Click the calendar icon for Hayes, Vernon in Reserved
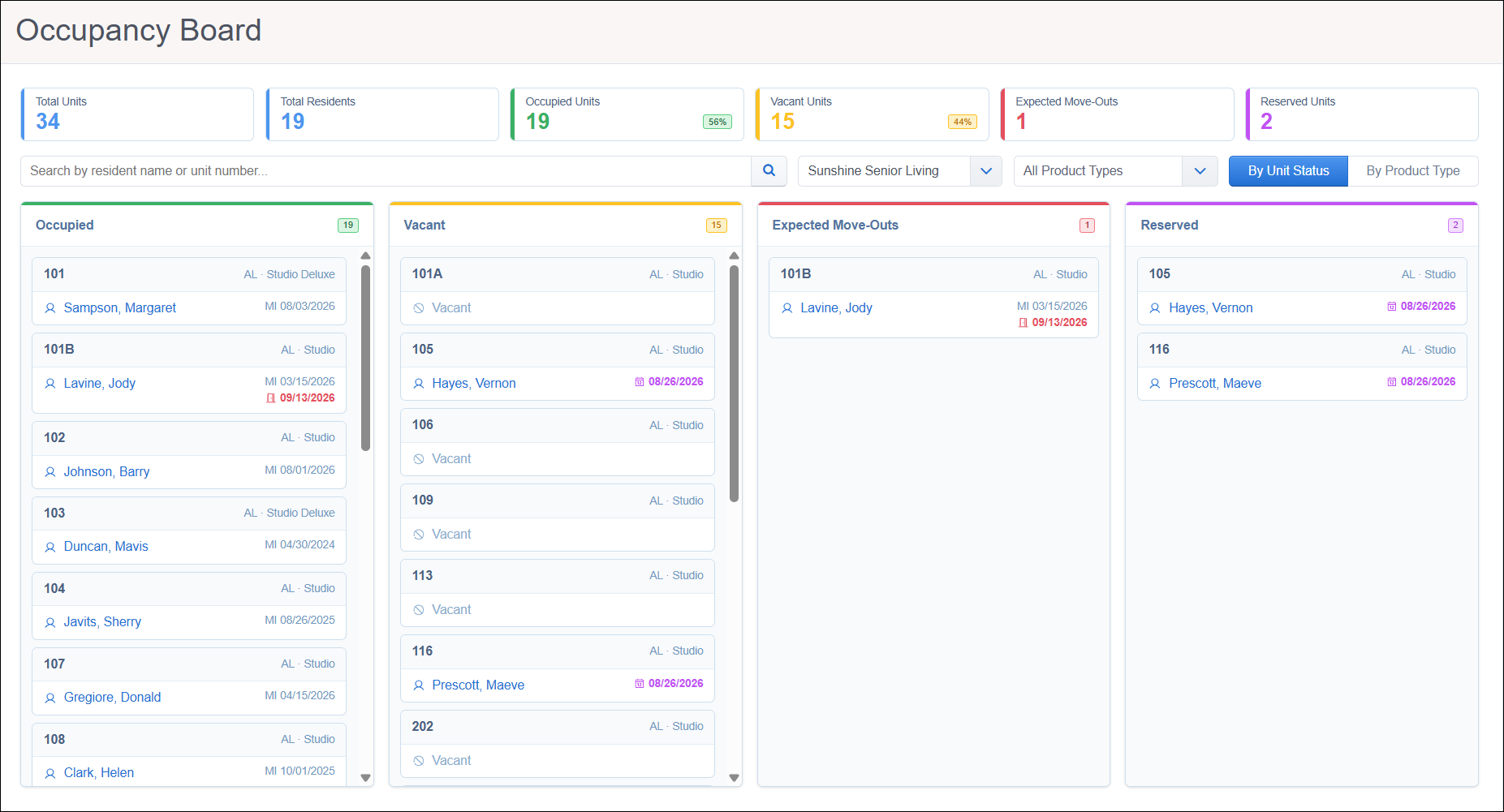 coord(1392,307)
